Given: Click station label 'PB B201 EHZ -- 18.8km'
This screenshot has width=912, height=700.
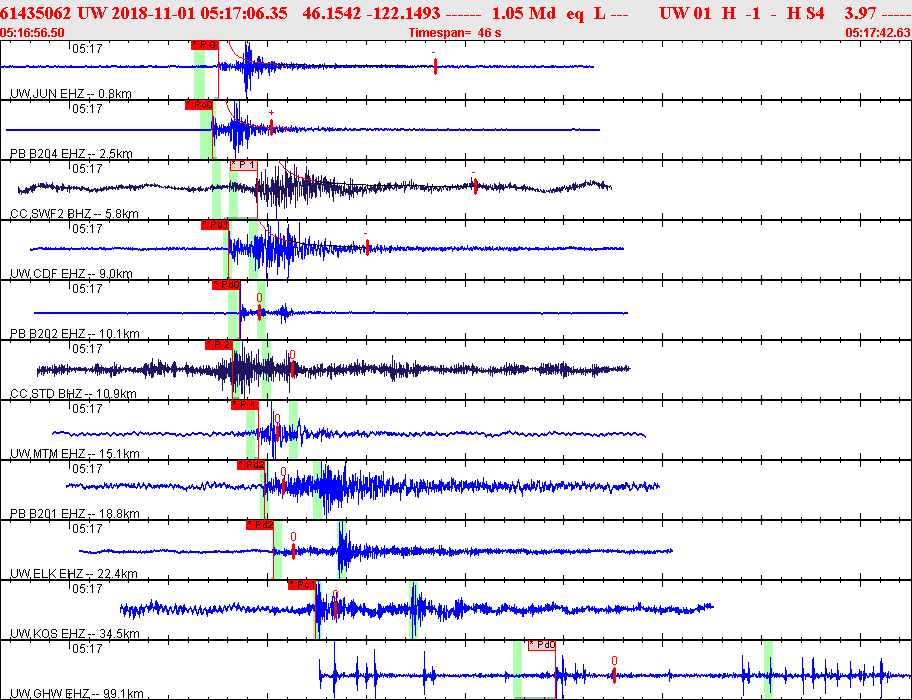Looking at the screenshot, I should pos(75,513).
